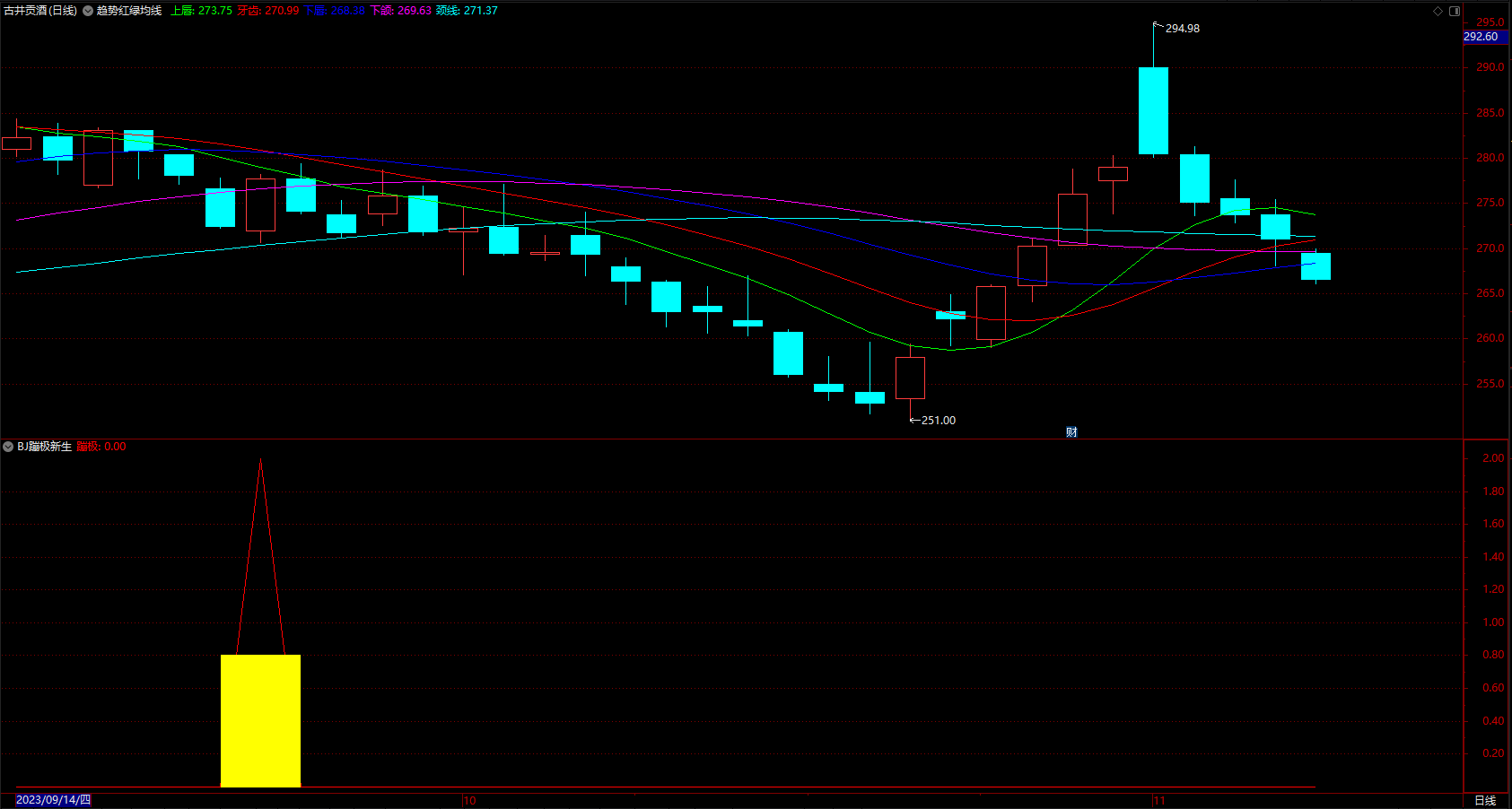Click the highlighted 292.60 price tag
This screenshot has width=1512, height=809.
[x=1485, y=37]
